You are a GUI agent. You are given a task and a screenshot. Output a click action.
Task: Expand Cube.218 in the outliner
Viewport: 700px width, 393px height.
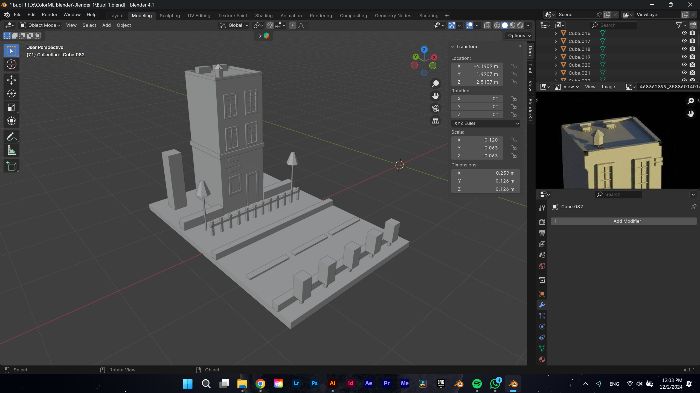tap(556, 49)
